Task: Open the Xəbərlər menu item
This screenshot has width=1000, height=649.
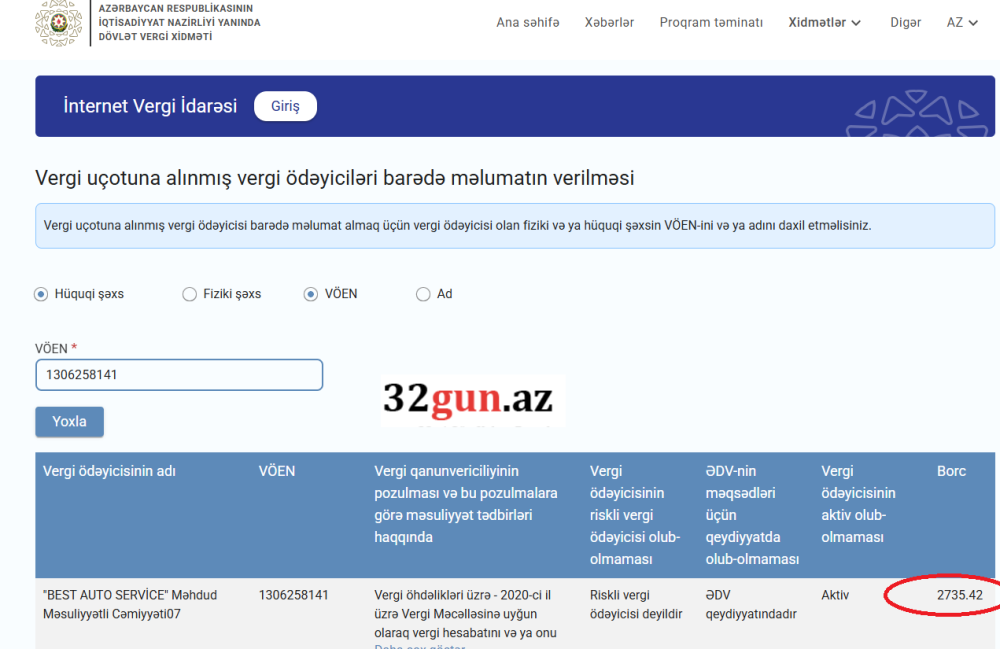Action: point(609,23)
